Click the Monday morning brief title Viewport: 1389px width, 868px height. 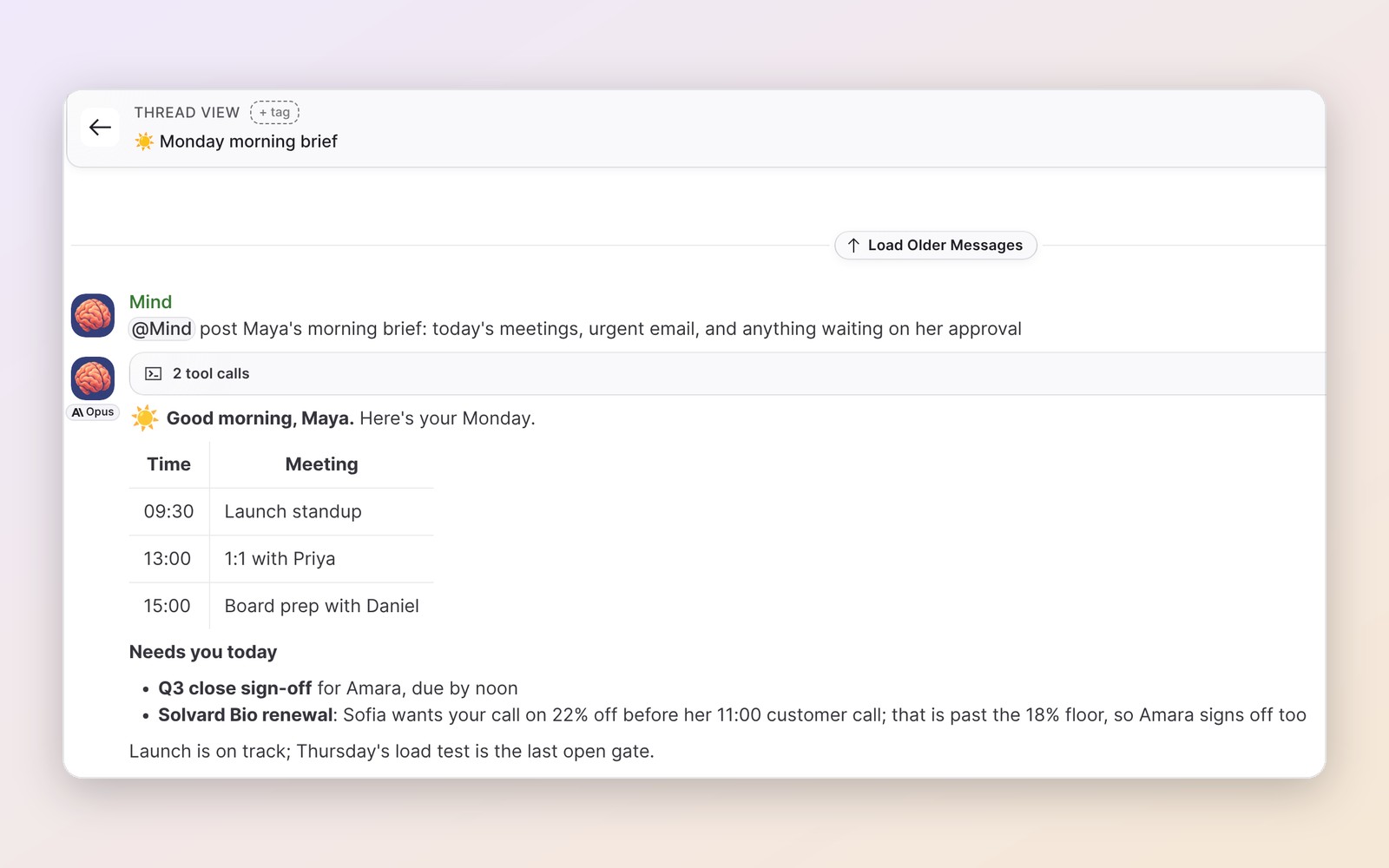248,141
